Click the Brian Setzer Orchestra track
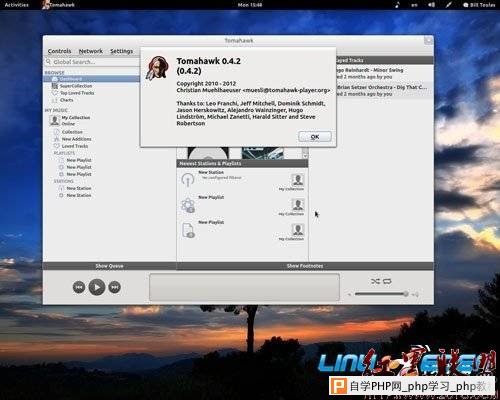The height and width of the screenshot is (400, 500). click(x=381, y=87)
